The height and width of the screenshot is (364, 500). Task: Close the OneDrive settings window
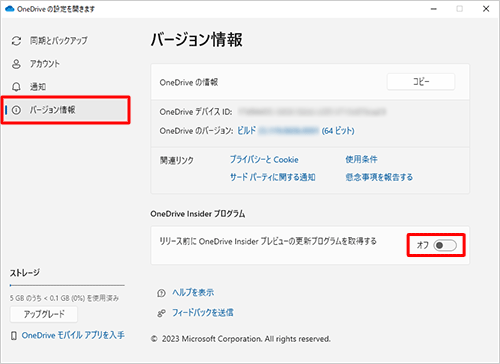(486, 9)
